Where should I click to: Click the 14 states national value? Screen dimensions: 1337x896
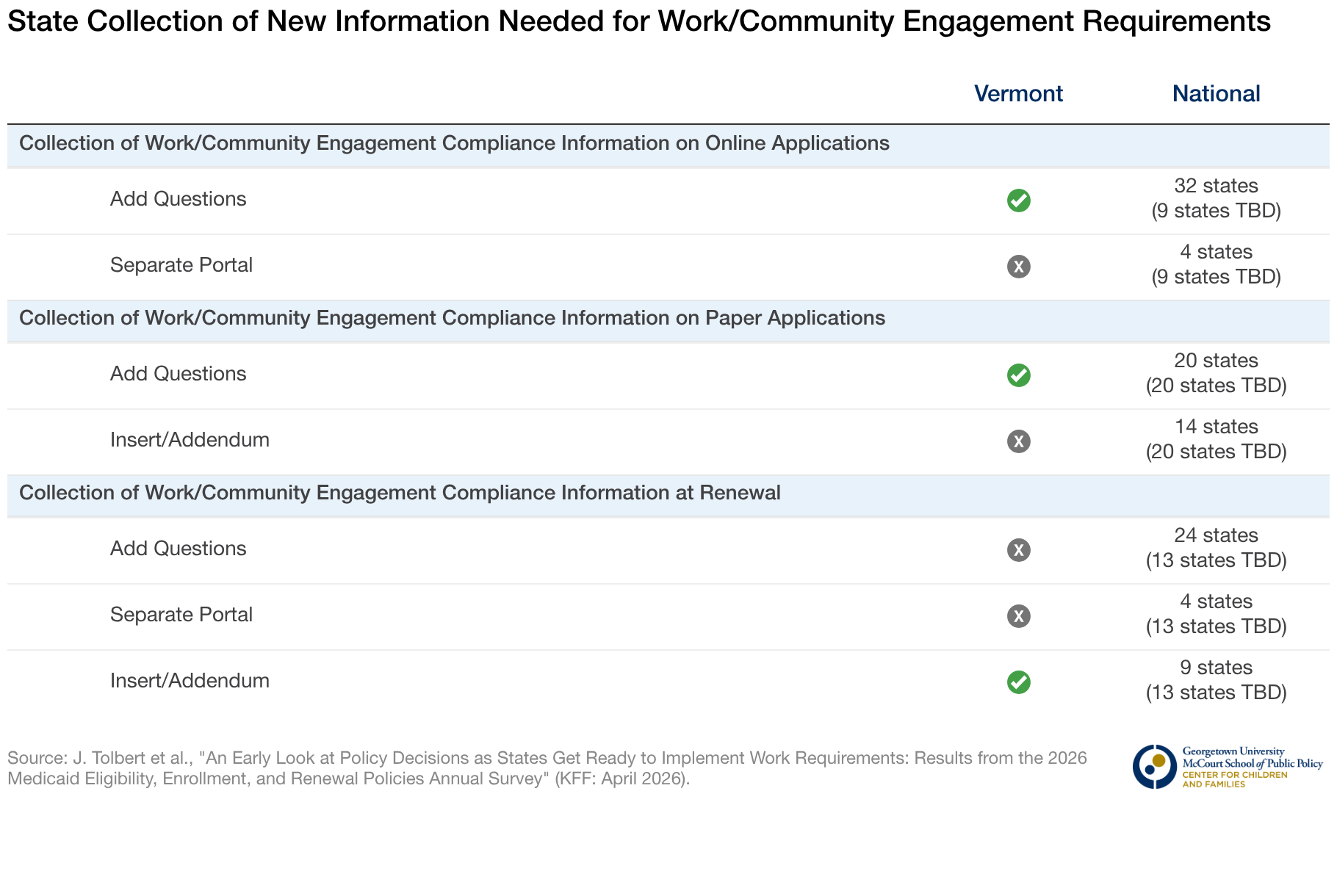coord(1216,427)
